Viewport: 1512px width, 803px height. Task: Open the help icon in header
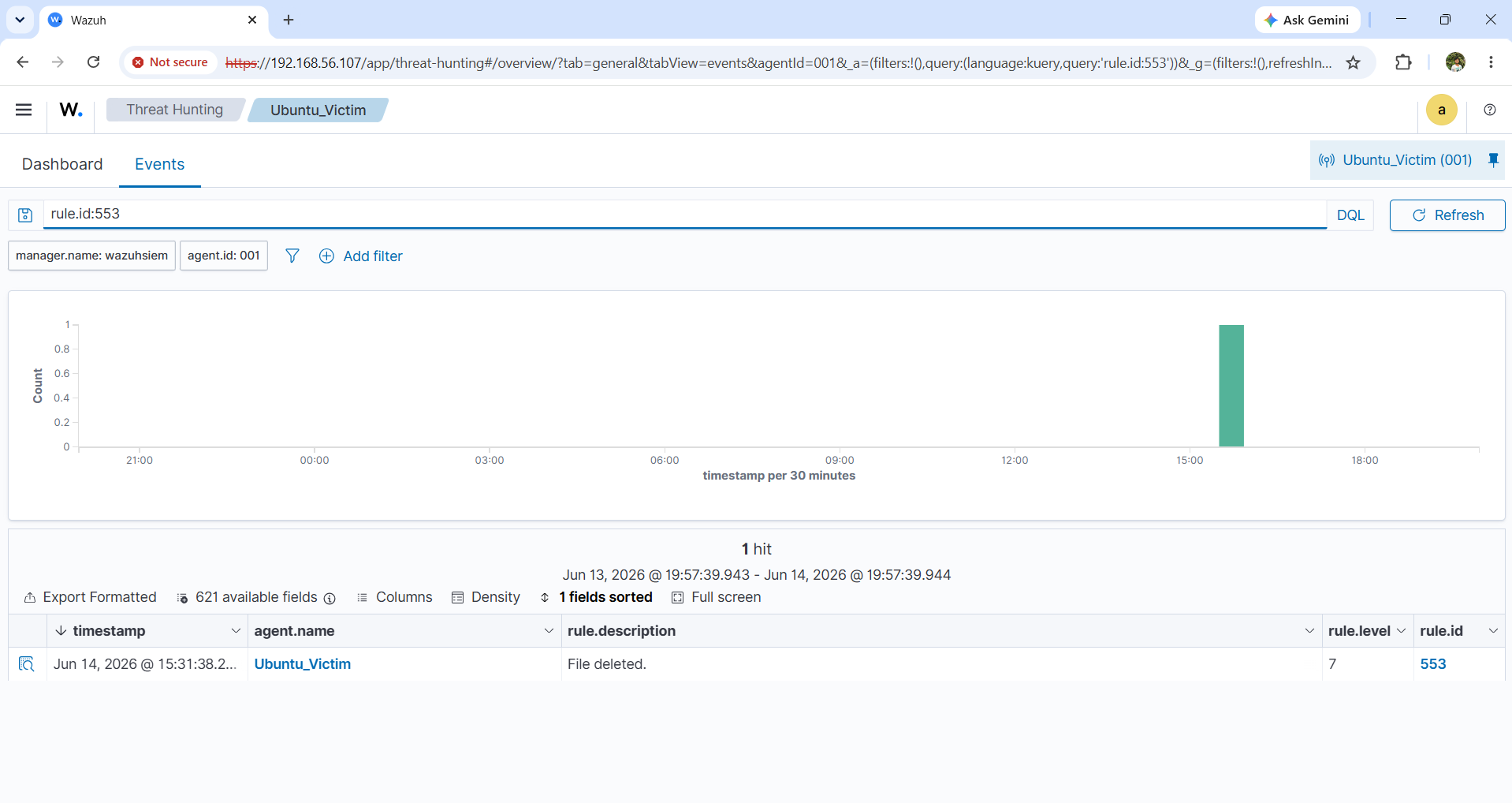pyautogui.click(x=1489, y=110)
